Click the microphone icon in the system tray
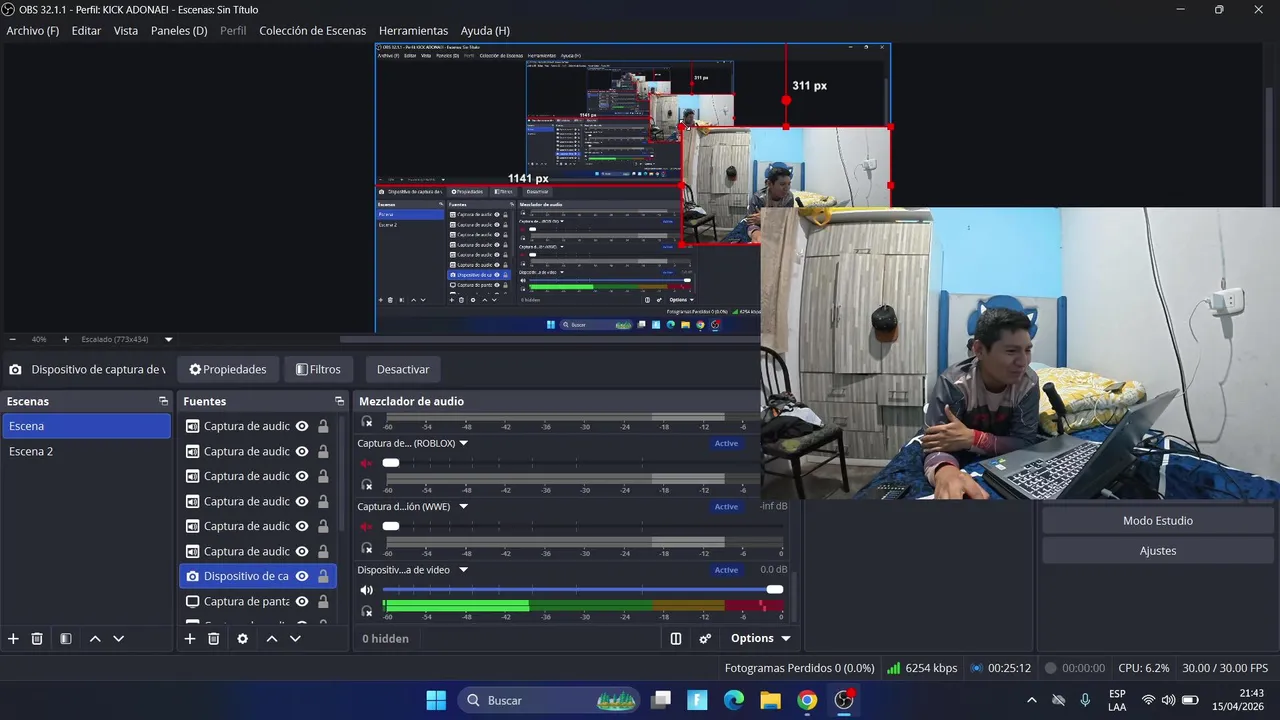Screen dimensions: 1280x720 click(x=1085, y=700)
